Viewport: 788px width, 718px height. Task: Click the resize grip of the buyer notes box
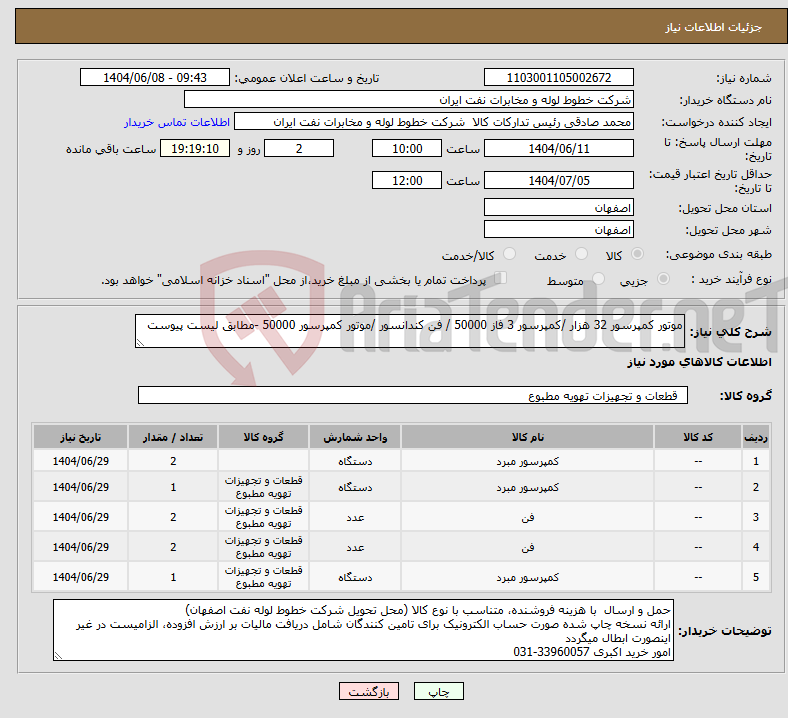coord(58,656)
